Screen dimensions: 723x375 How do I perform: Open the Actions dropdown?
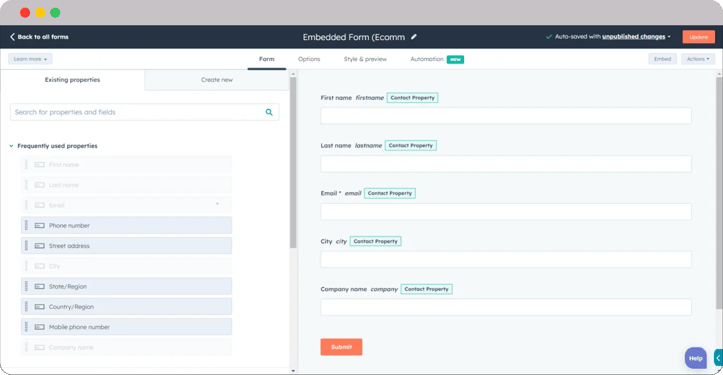tap(698, 59)
